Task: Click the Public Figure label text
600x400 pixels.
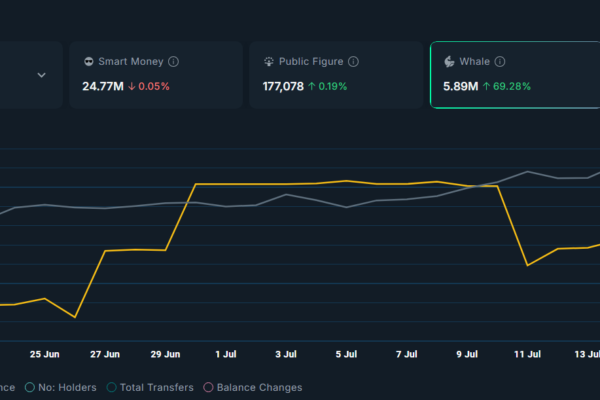Action: (311, 61)
